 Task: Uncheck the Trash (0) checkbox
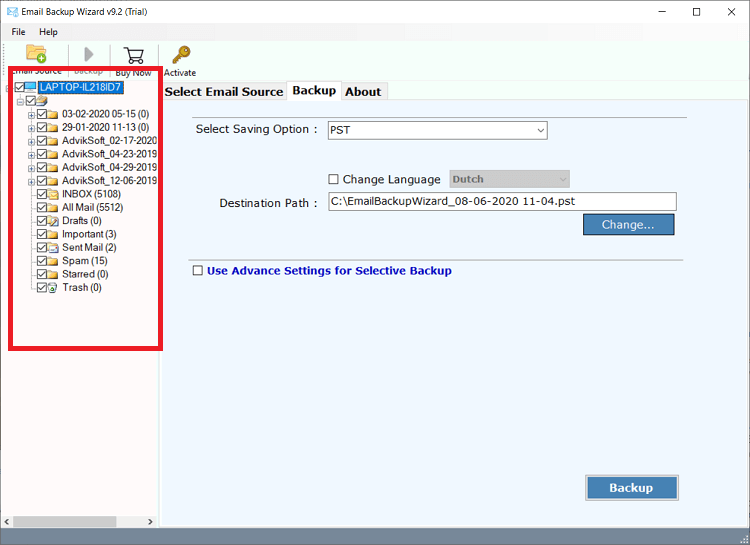click(x=42, y=288)
